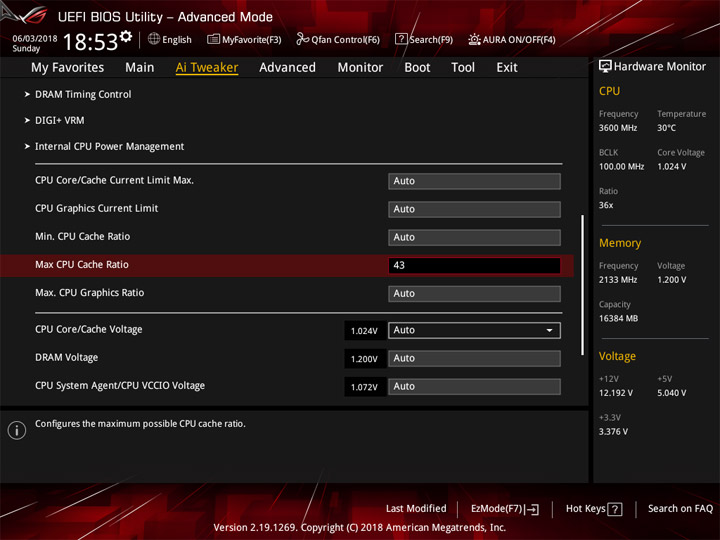Click the 1.200V value beside DRAM Voltage
The height and width of the screenshot is (540, 720).
click(x=365, y=359)
